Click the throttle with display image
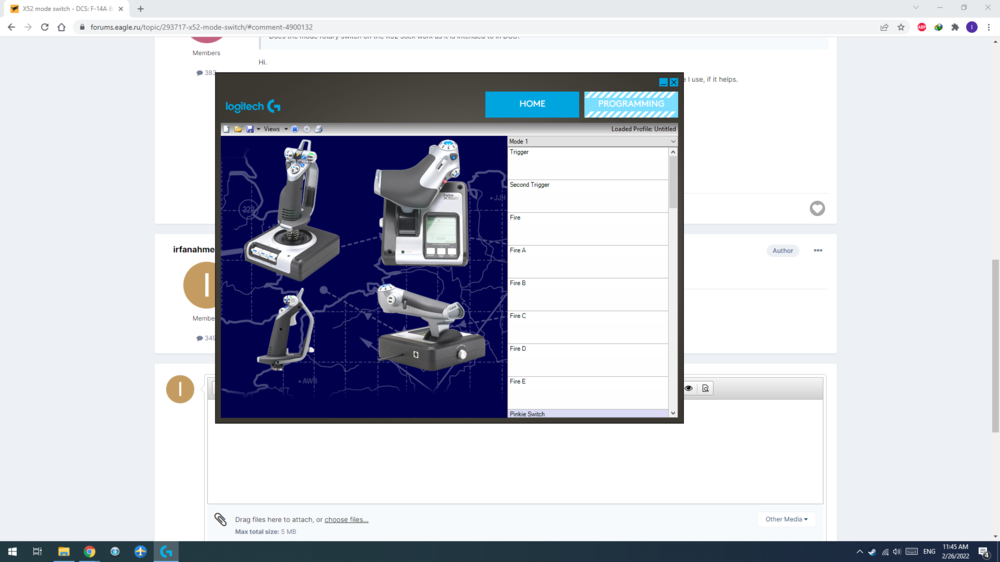 tap(422, 203)
